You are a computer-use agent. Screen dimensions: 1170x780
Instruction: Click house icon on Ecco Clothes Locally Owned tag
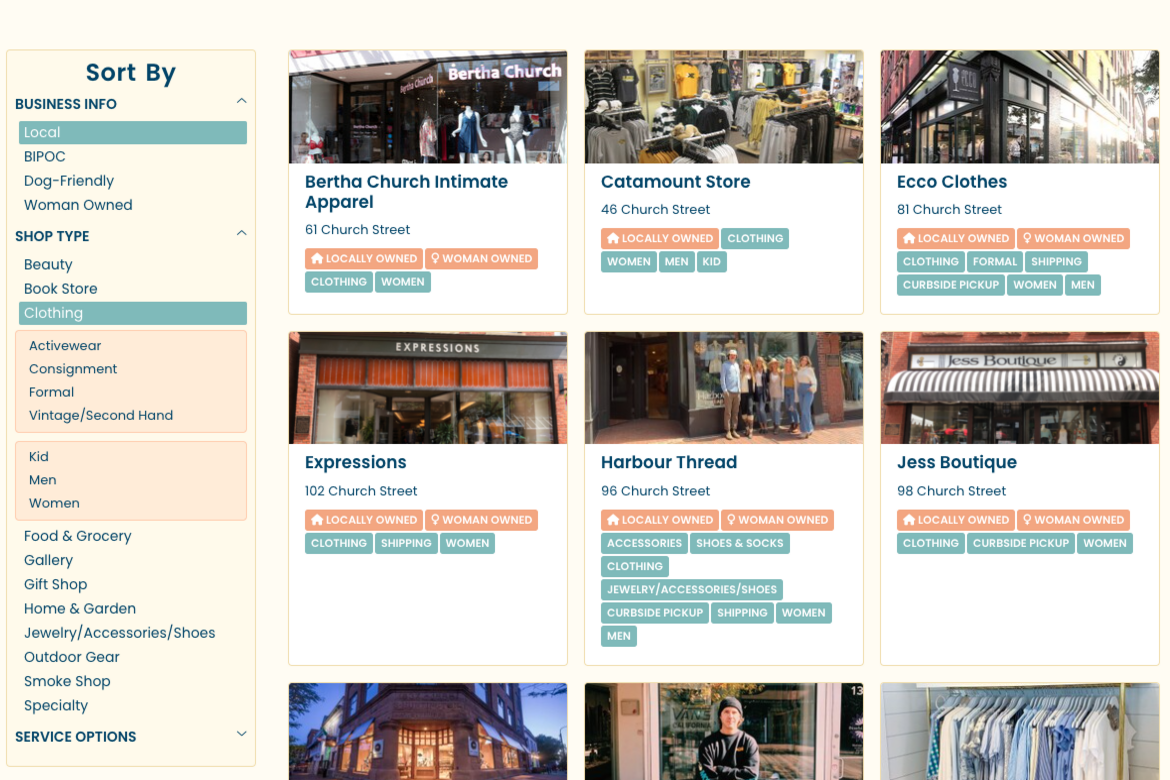[x=909, y=238]
